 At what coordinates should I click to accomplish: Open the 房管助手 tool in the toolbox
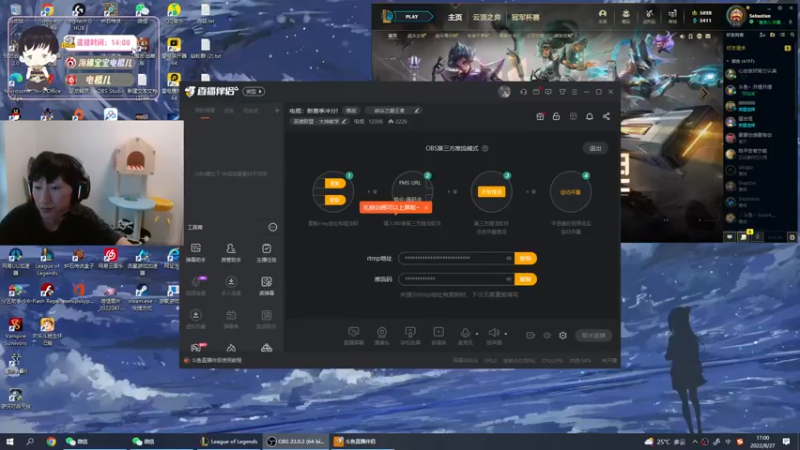[231, 253]
